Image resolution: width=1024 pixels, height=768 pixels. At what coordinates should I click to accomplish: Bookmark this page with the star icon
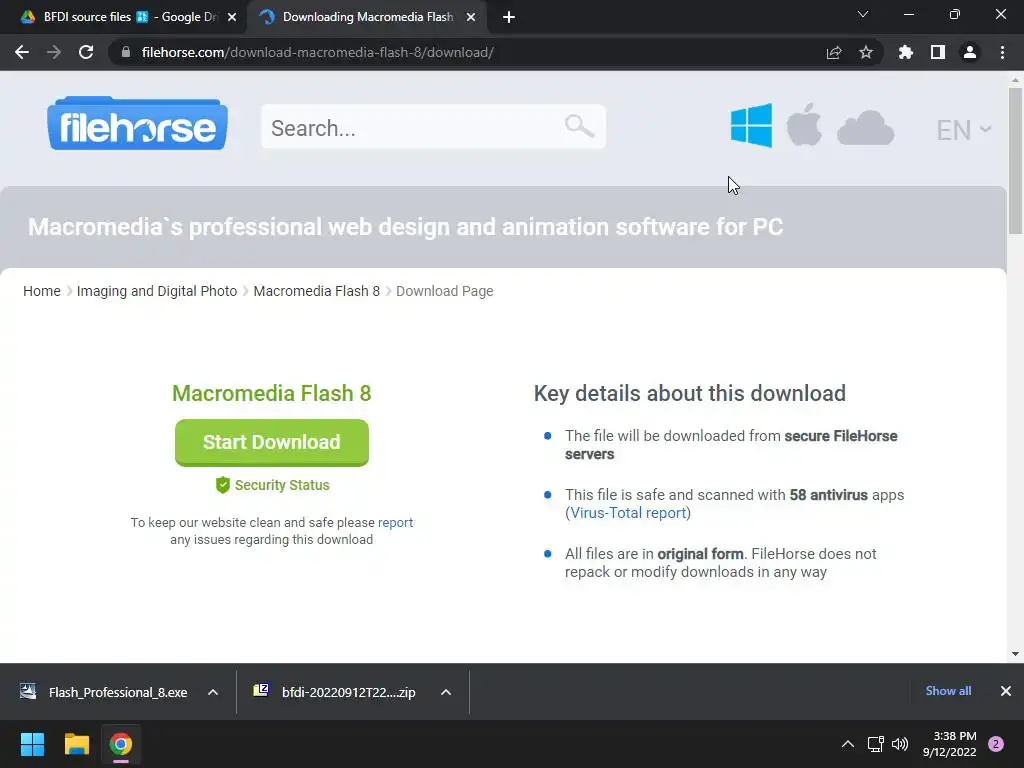point(865,52)
